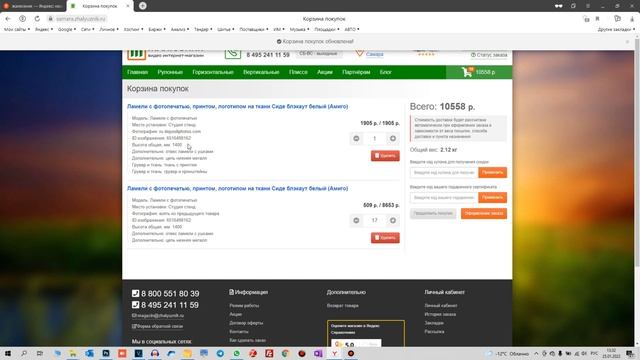
Task: Open the first product title link in cart
Action: click(238, 107)
